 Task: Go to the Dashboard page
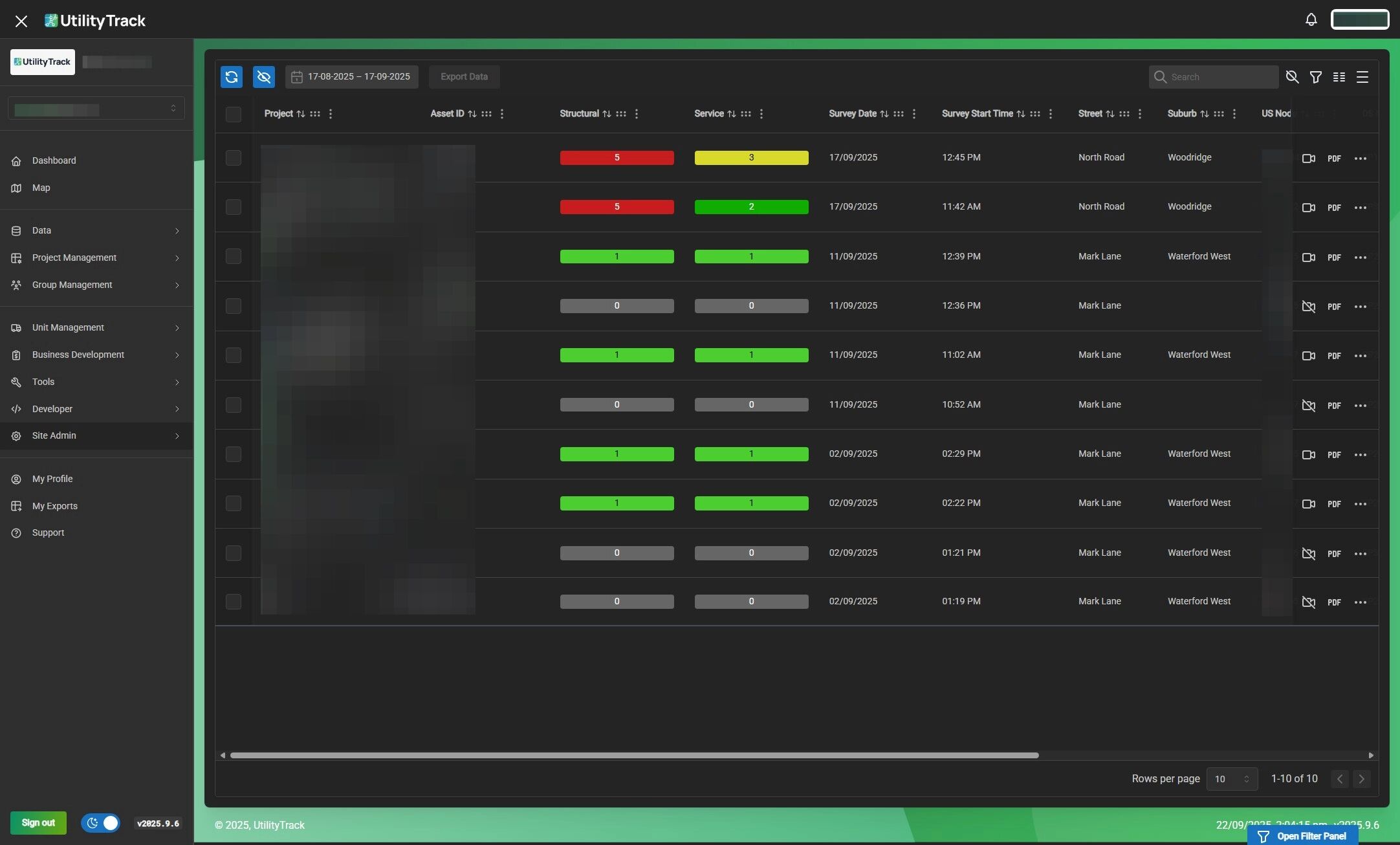pyautogui.click(x=54, y=160)
